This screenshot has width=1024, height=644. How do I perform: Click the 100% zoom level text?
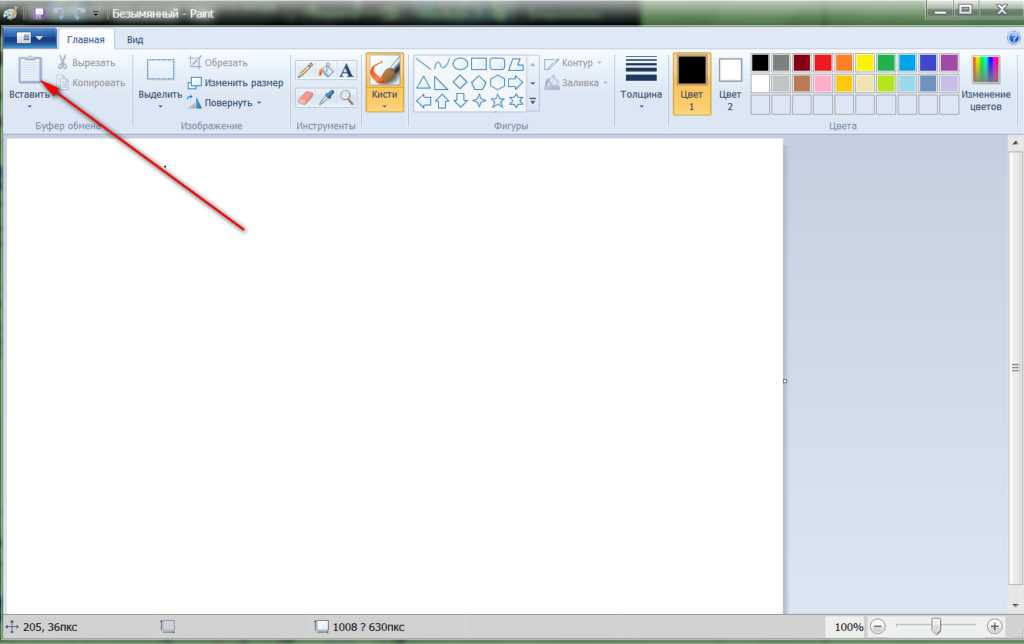pyautogui.click(x=848, y=627)
